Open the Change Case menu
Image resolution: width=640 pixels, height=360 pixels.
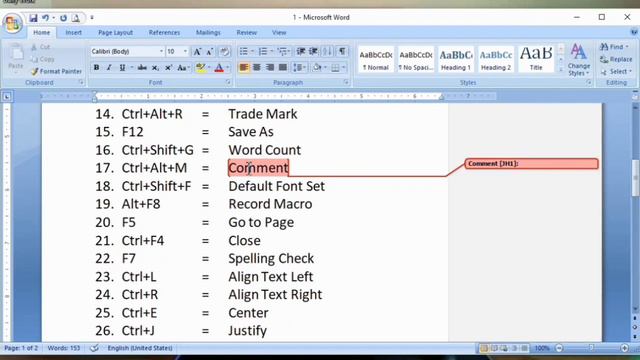[183, 68]
